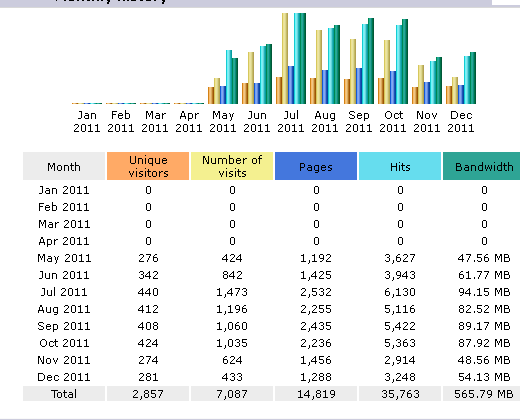
Task: Click the Month column header
Action: coord(64,166)
